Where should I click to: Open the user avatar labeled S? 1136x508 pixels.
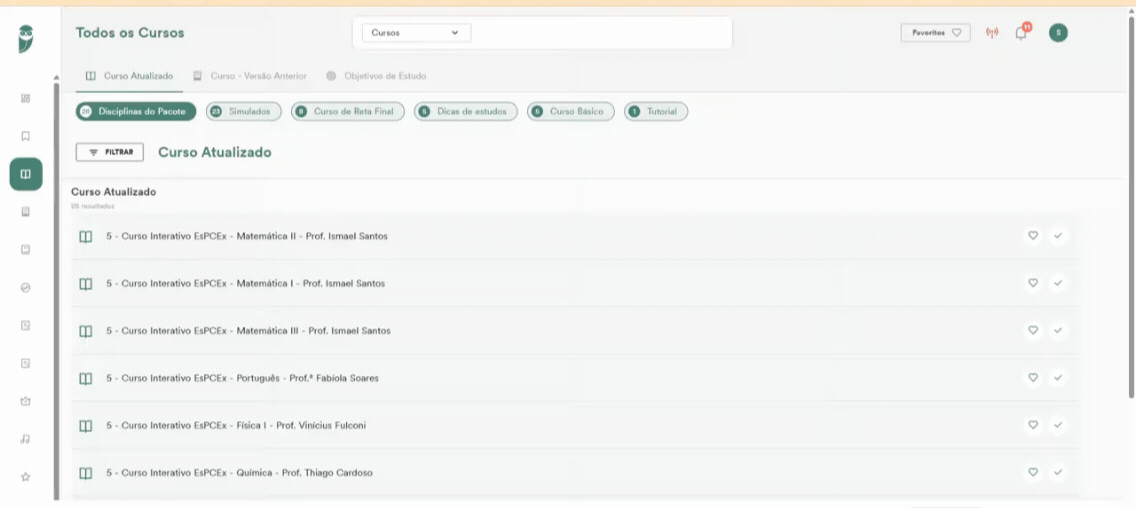coord(1058,33)
